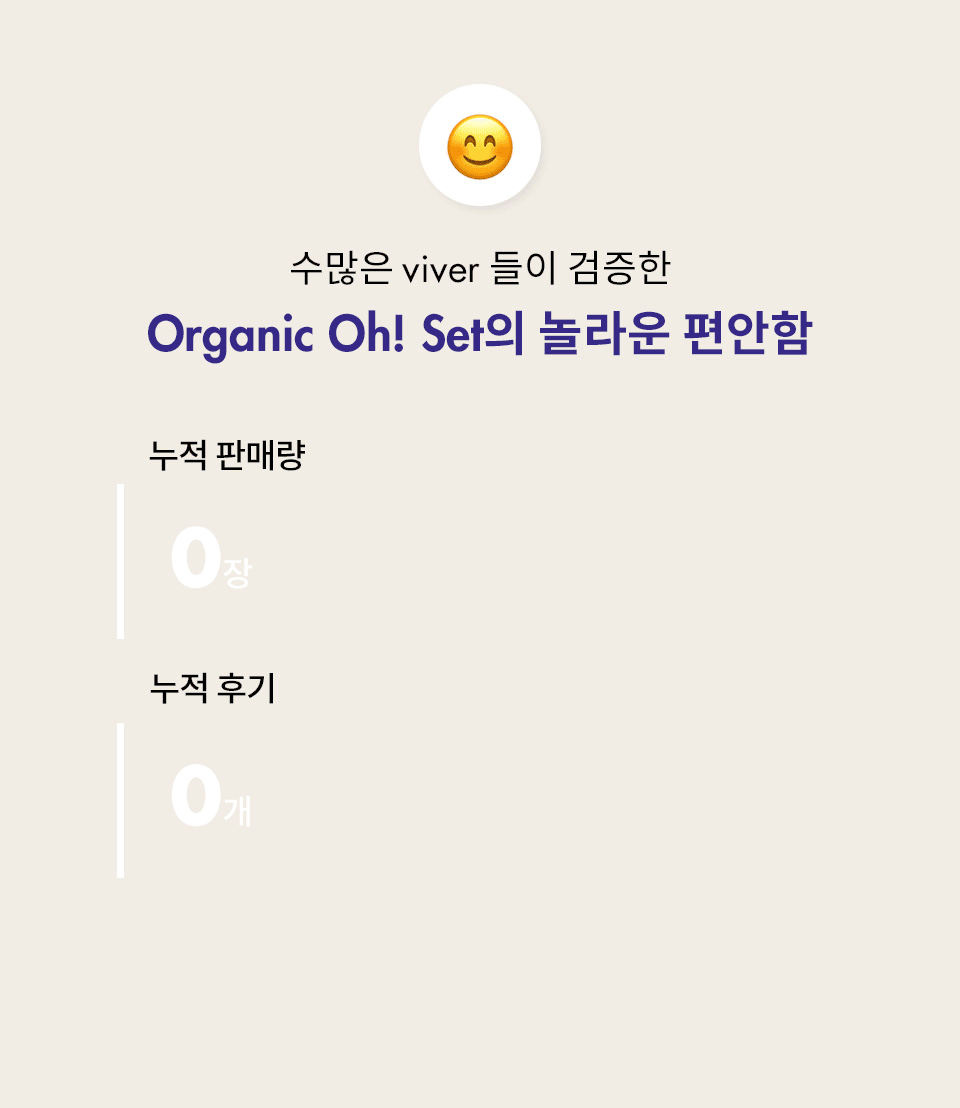Screen dimensions: 960x1108
Task: Click the white vertical bar beside the reviews counter
Action: [121, 801]
